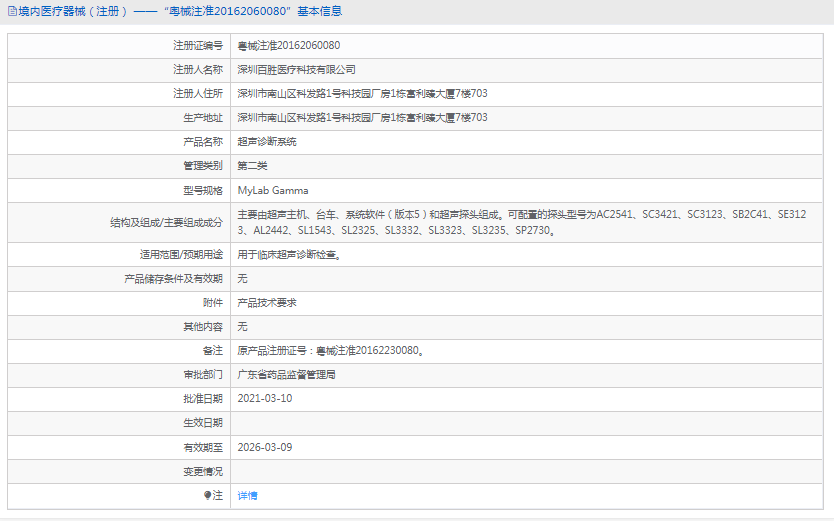This screenshot has width=834, height=521.
Task: Select attachment value 产品技术要求
Action: pyautogui.click(x=267, y=302)
